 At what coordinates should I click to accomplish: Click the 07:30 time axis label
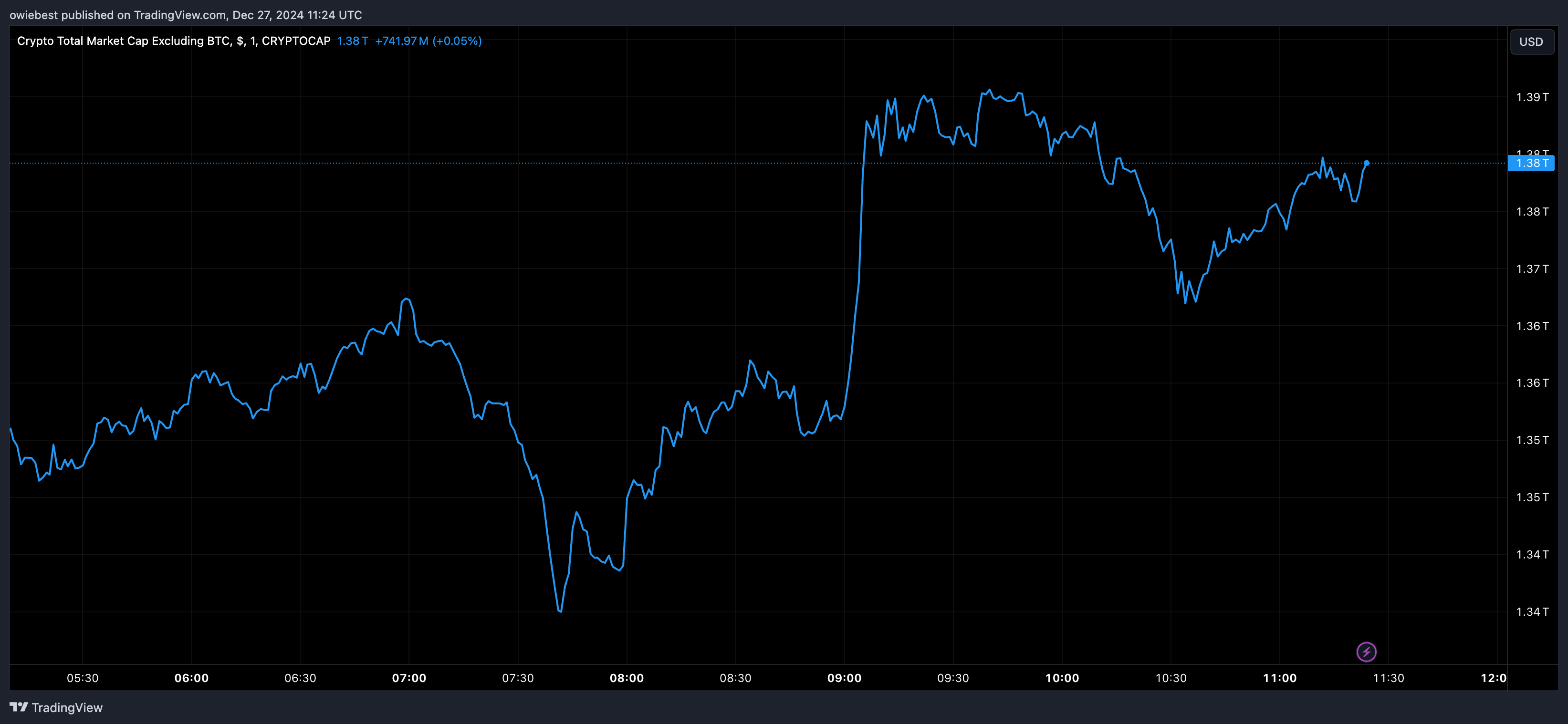coord(518,678)
